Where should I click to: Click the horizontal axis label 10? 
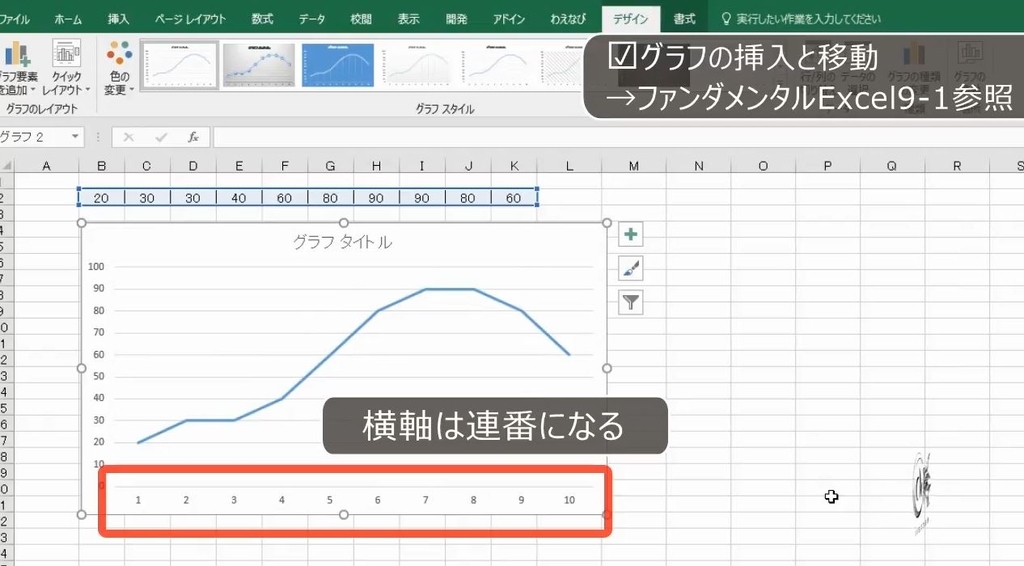(x=569, y=500)
